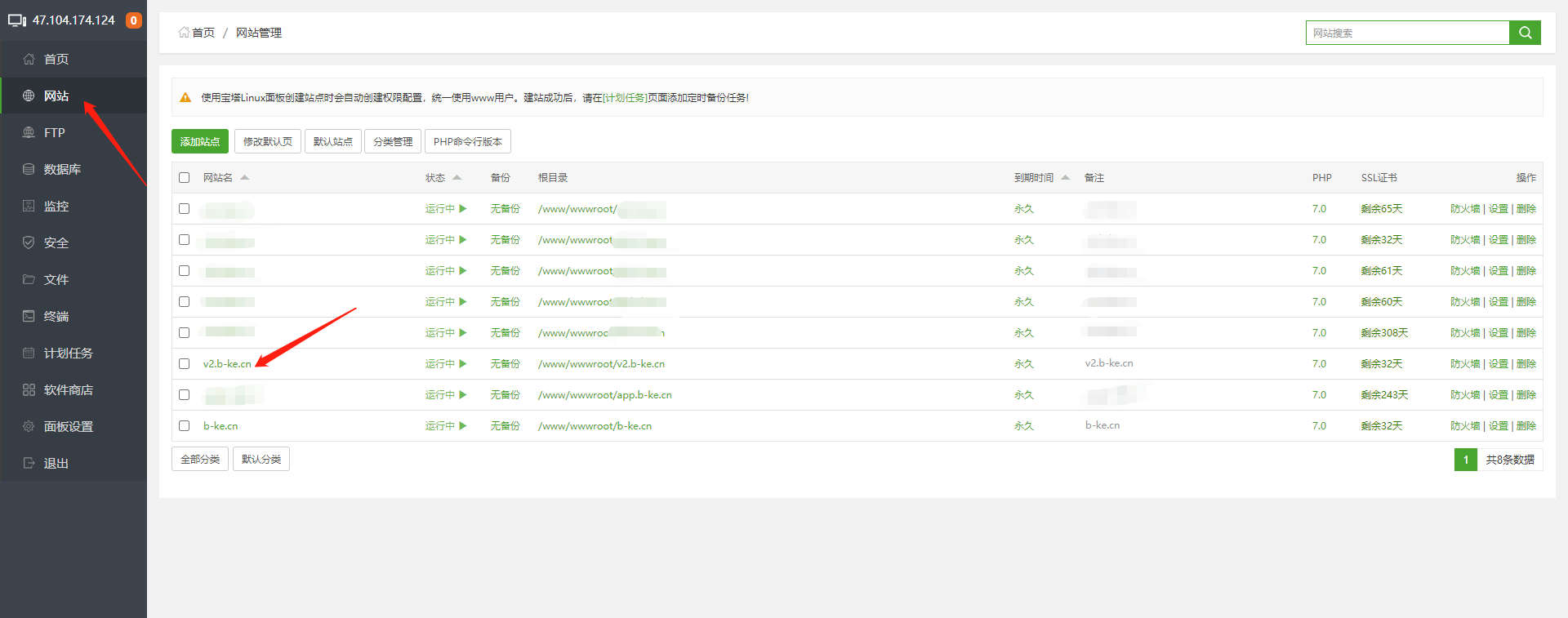This screenshot has height=618, width=1568.
Task: Sort by expiration time using the header arrow
Action: tap(1065, 178)
